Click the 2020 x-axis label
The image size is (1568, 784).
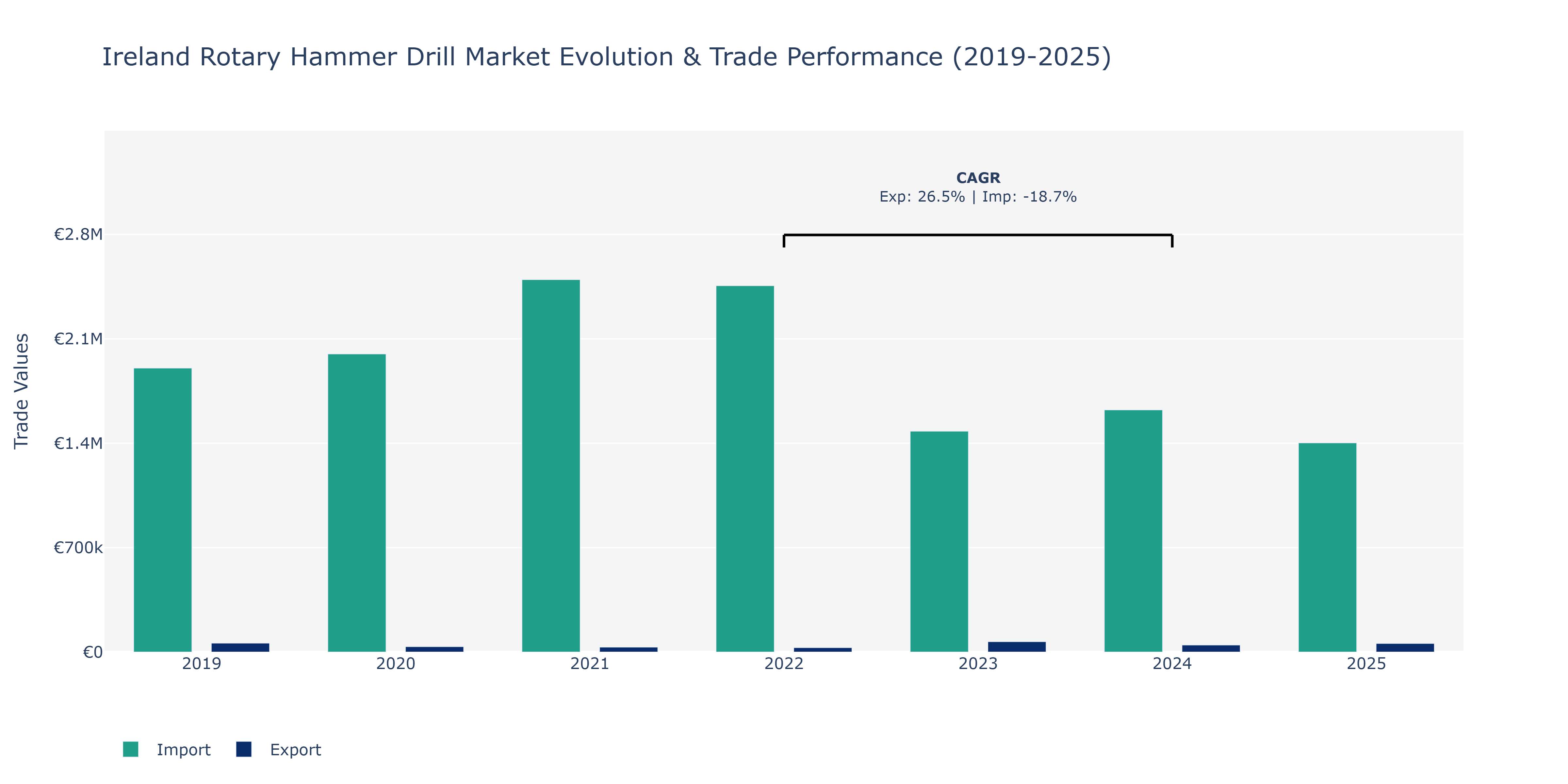click(396, 664)
